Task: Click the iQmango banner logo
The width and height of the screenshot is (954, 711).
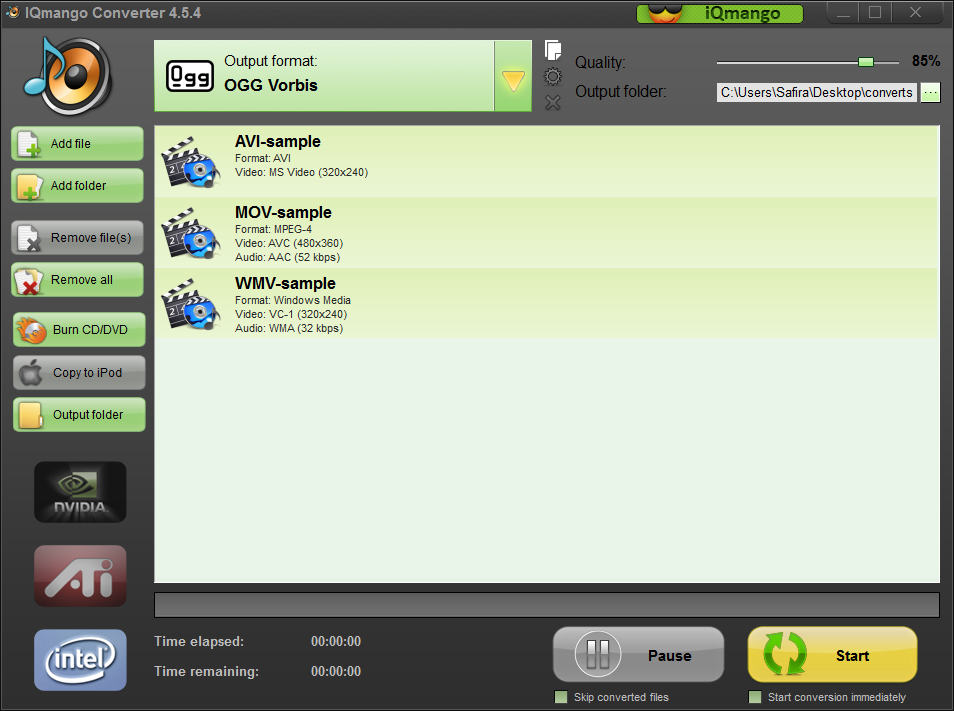Action: tap(720, 13)
